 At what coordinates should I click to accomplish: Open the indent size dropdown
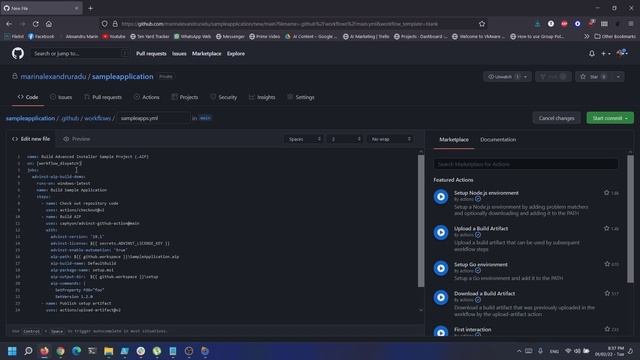[345, 139]
